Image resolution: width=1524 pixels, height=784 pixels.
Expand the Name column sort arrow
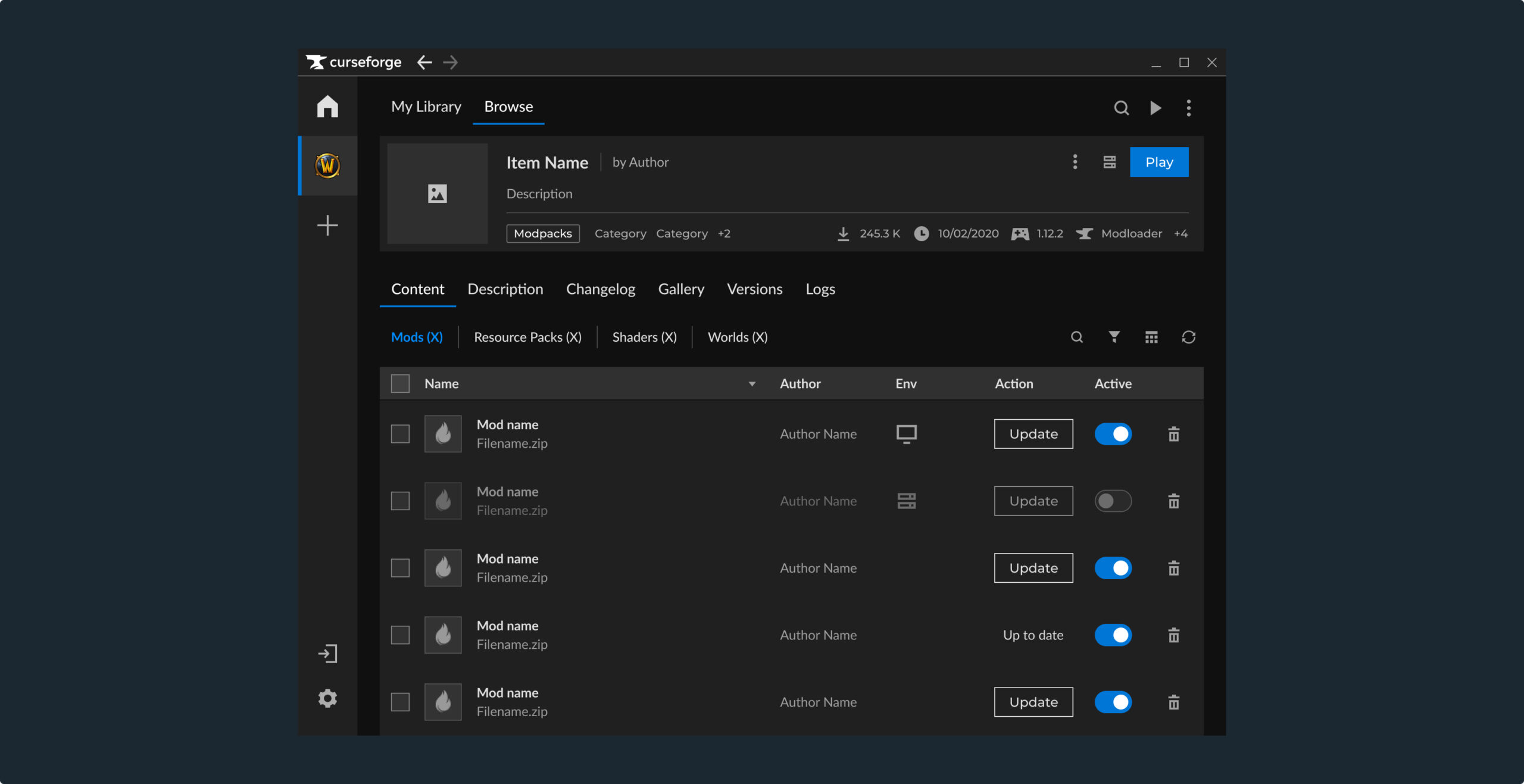pos(752,384)
